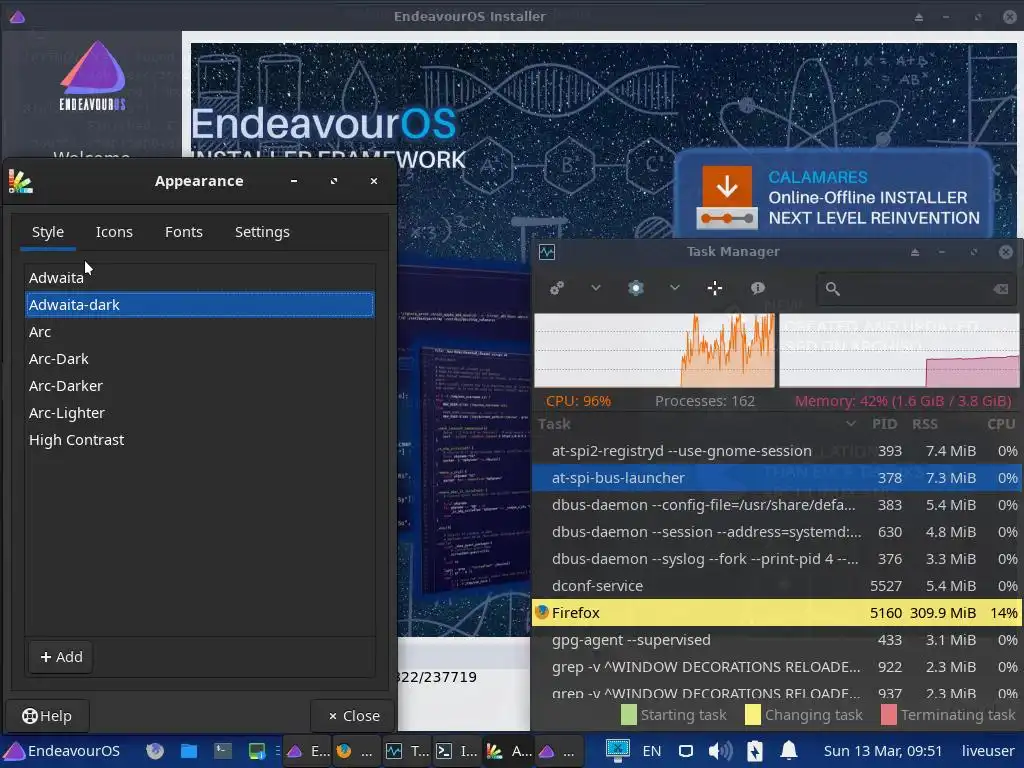1024x768 pixels.
Task: Select the dbus-daemon --syslog process row
Action: 777,559
